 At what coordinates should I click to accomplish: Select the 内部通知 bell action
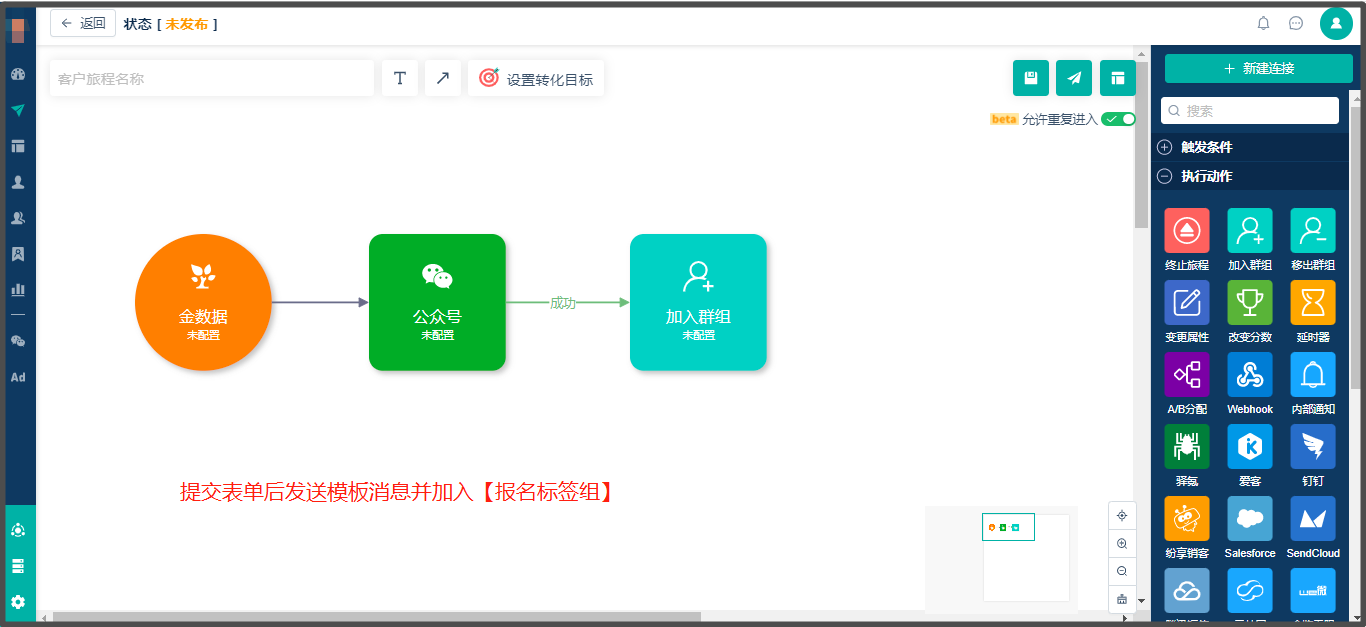[1313, 375]
